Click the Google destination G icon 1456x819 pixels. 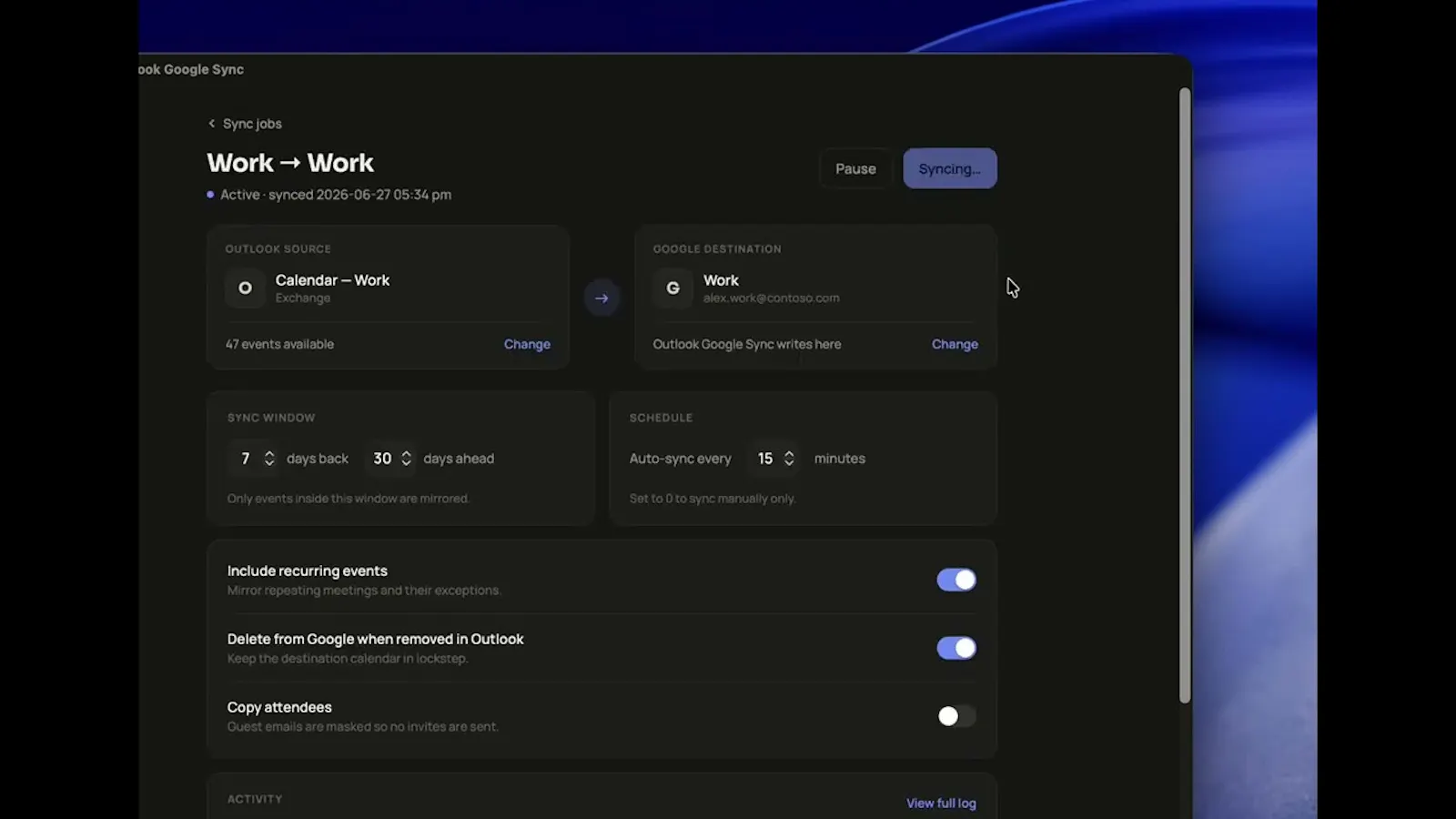tap(672, 288)
